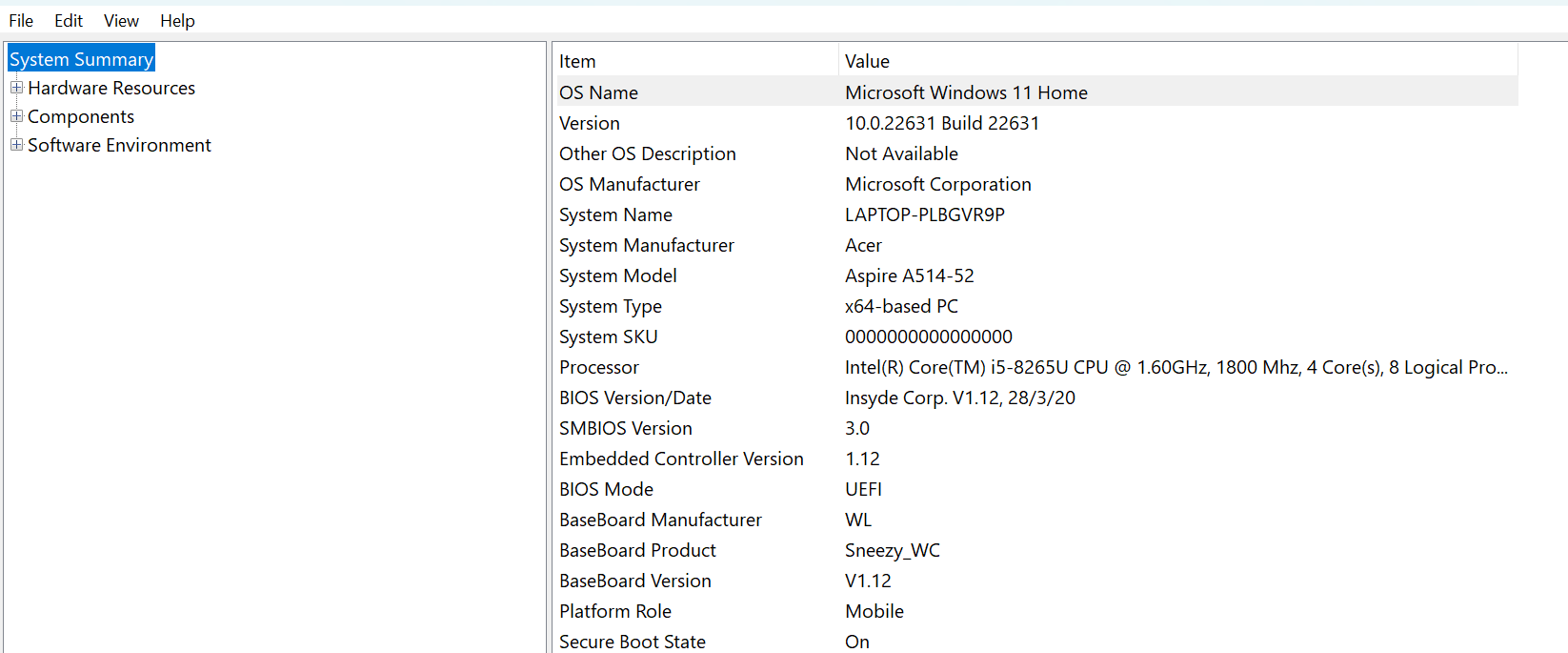Open the Edit menu
Image resolution: width=1568 pixels, height=653 pixels.
coord(69,20)
